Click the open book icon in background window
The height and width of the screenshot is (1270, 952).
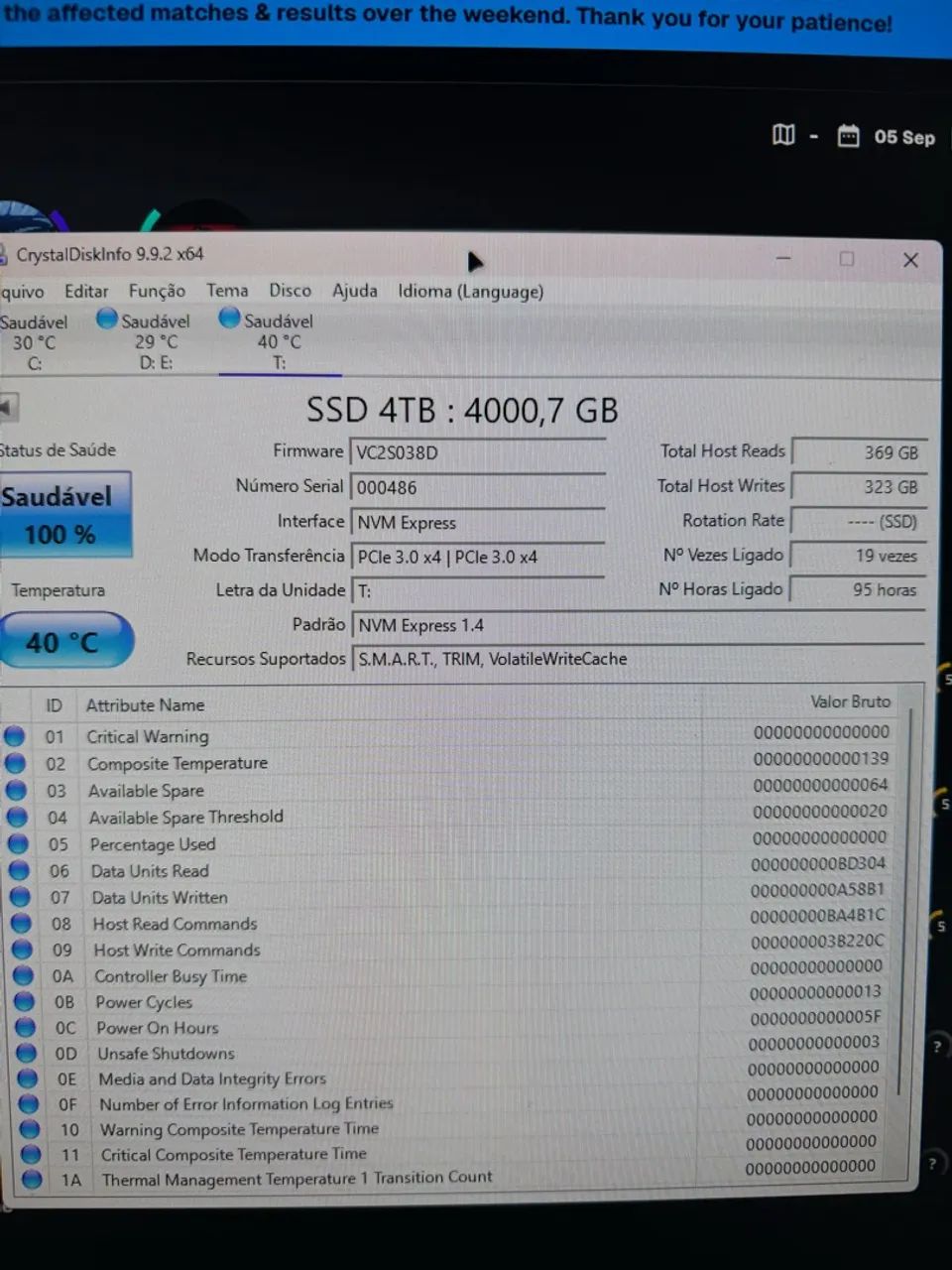(783, 134)
